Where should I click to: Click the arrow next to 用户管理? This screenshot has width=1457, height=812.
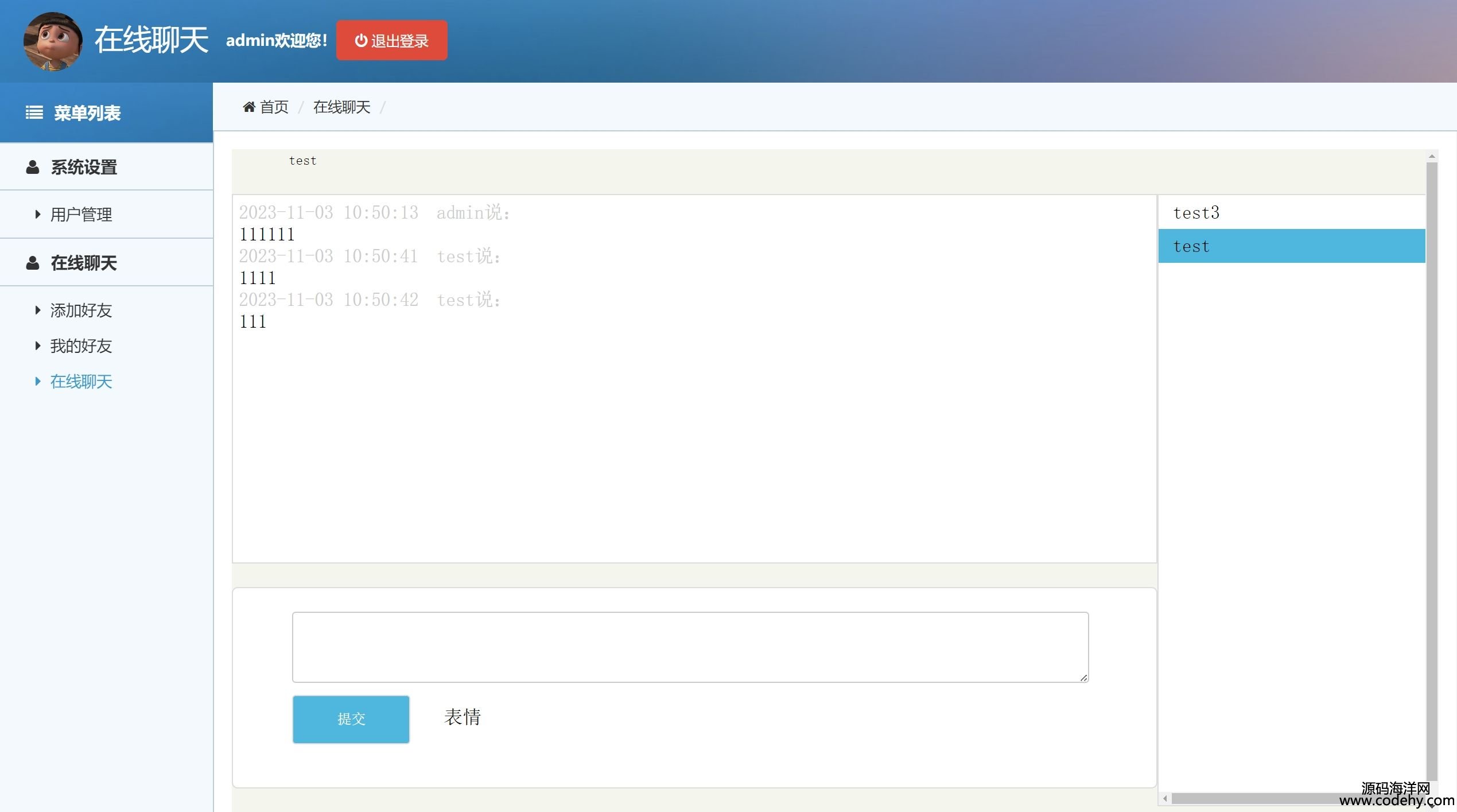click(x=38, y=214)
